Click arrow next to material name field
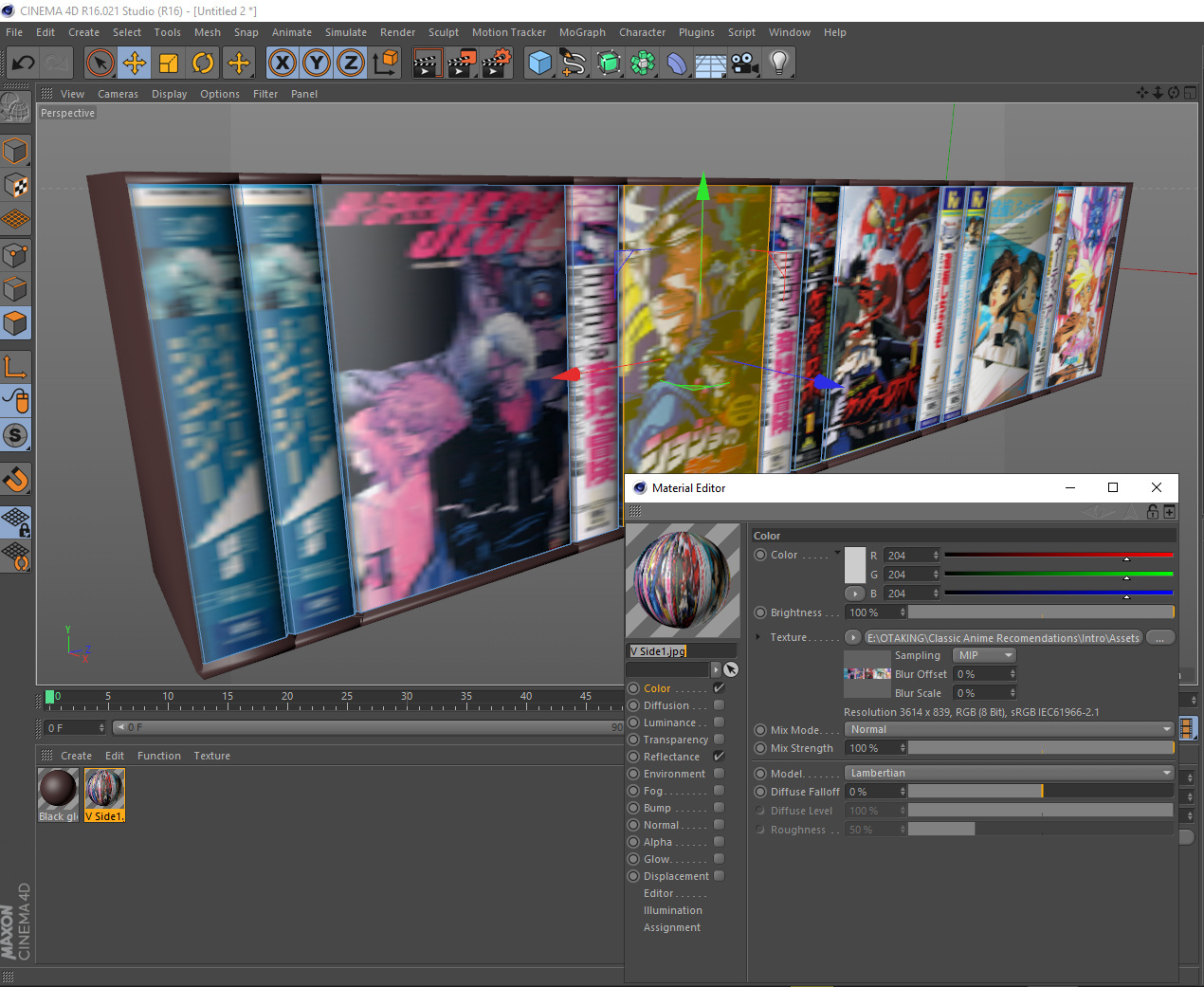This screenshot has width=1204, height=987. tap(716, 669)
